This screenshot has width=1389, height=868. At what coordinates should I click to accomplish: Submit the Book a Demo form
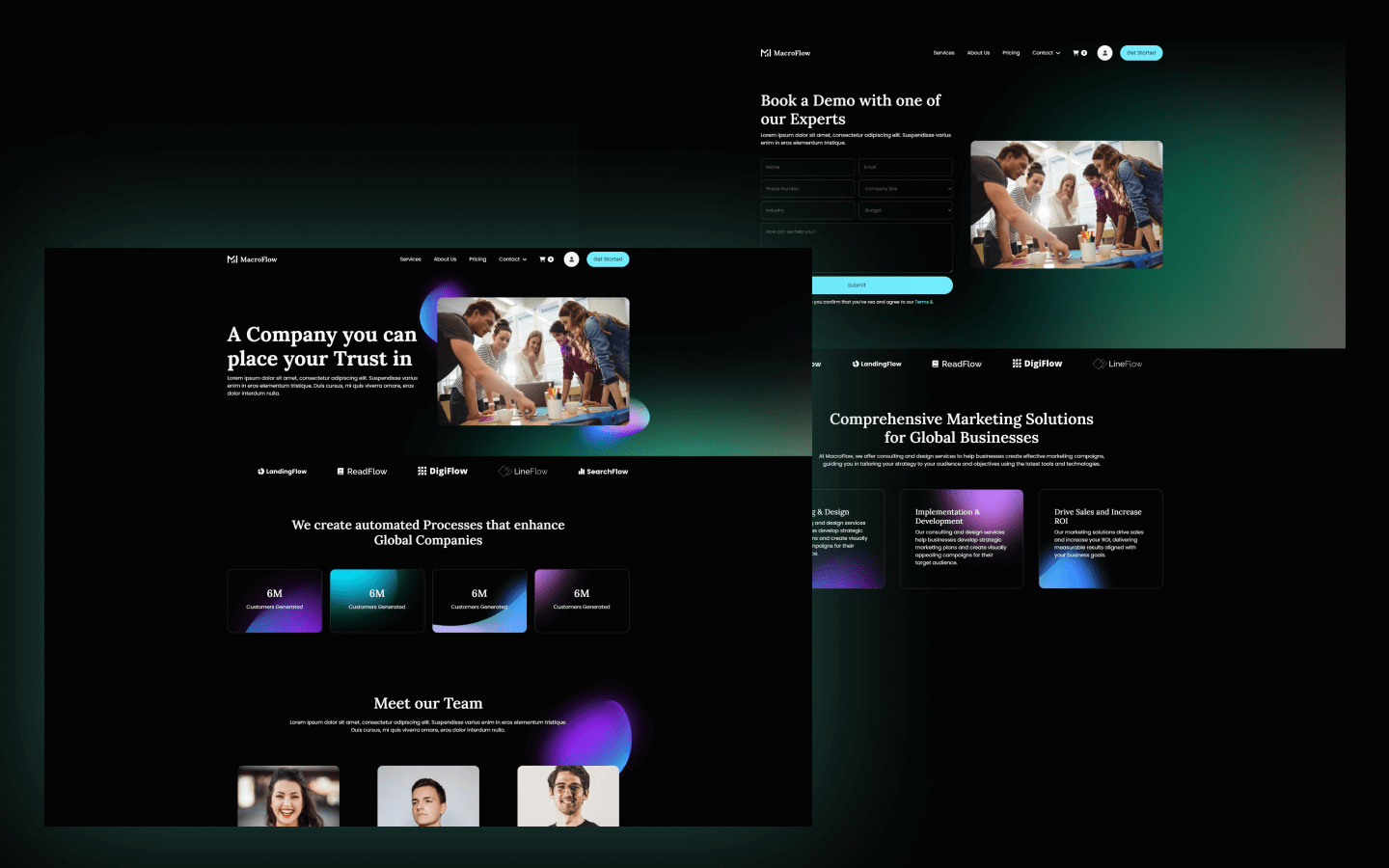[x=856, y=285]
